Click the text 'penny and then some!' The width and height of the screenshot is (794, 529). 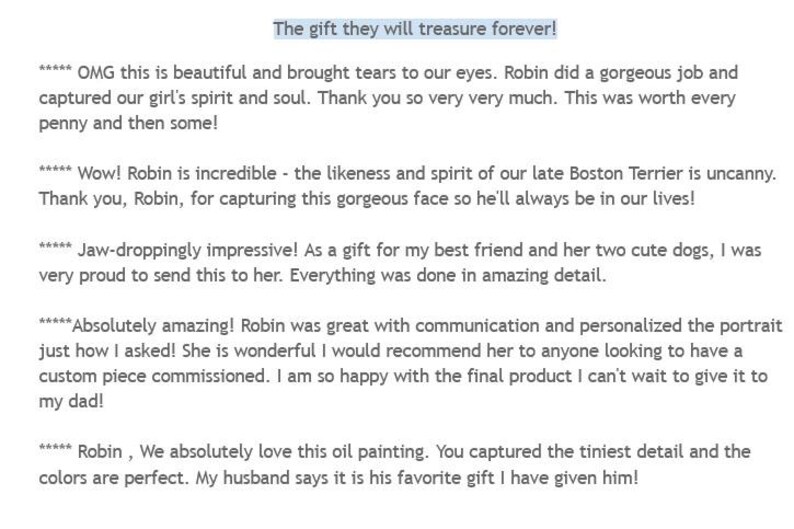tap(128, 124)
